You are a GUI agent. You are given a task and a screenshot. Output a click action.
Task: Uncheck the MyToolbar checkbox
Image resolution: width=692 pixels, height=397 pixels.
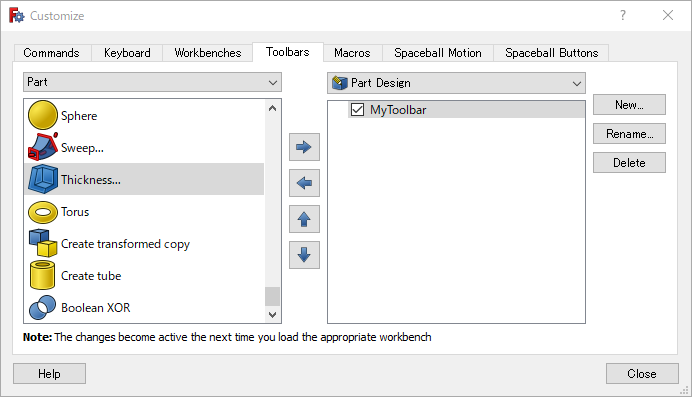[357, 109]
